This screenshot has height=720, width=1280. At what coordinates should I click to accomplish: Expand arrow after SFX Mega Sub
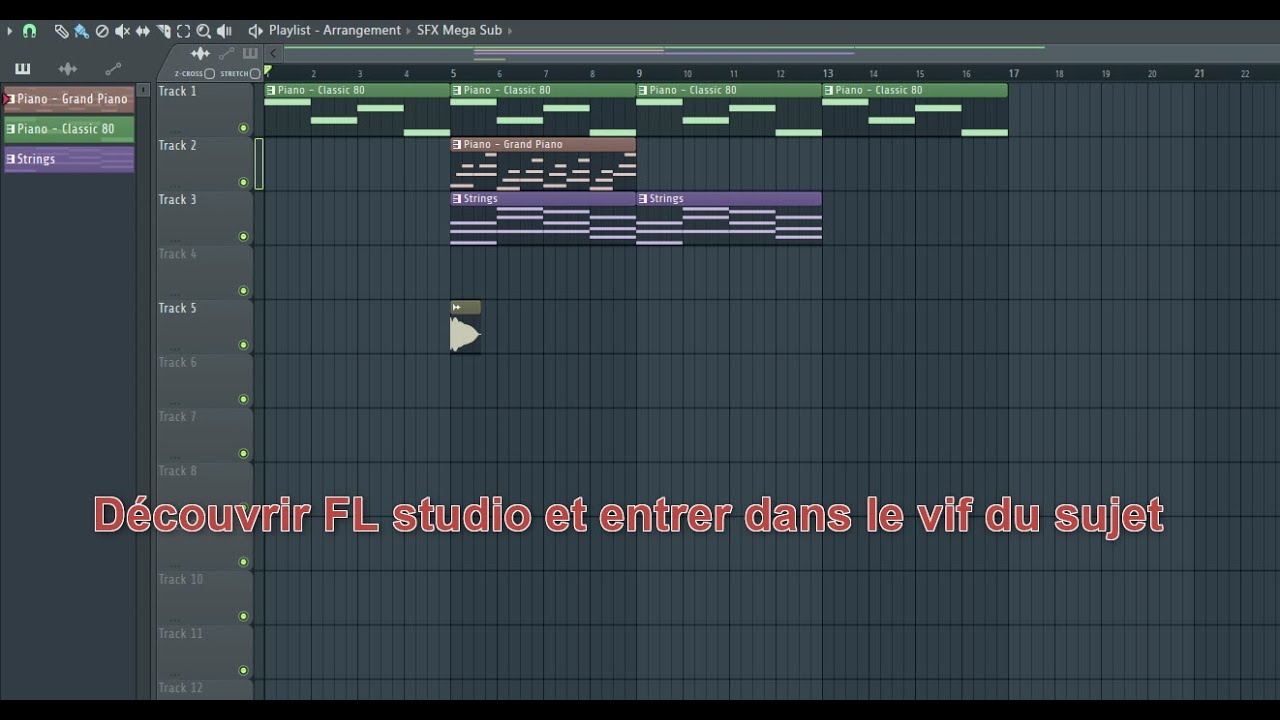(x=510, y=31)
